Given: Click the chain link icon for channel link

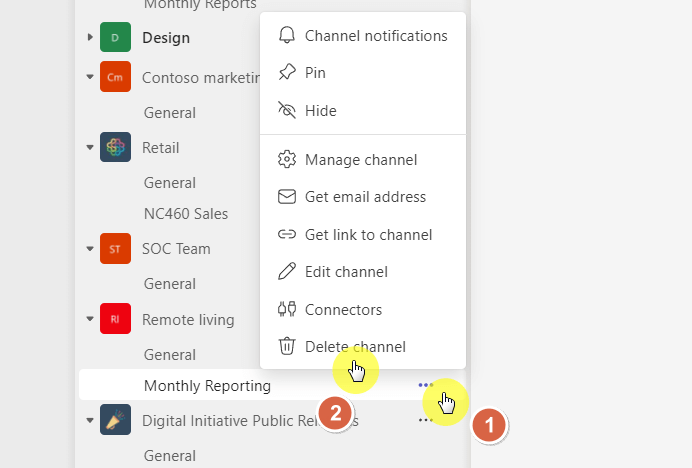Looking at the screenshot, I should (287, 234).
